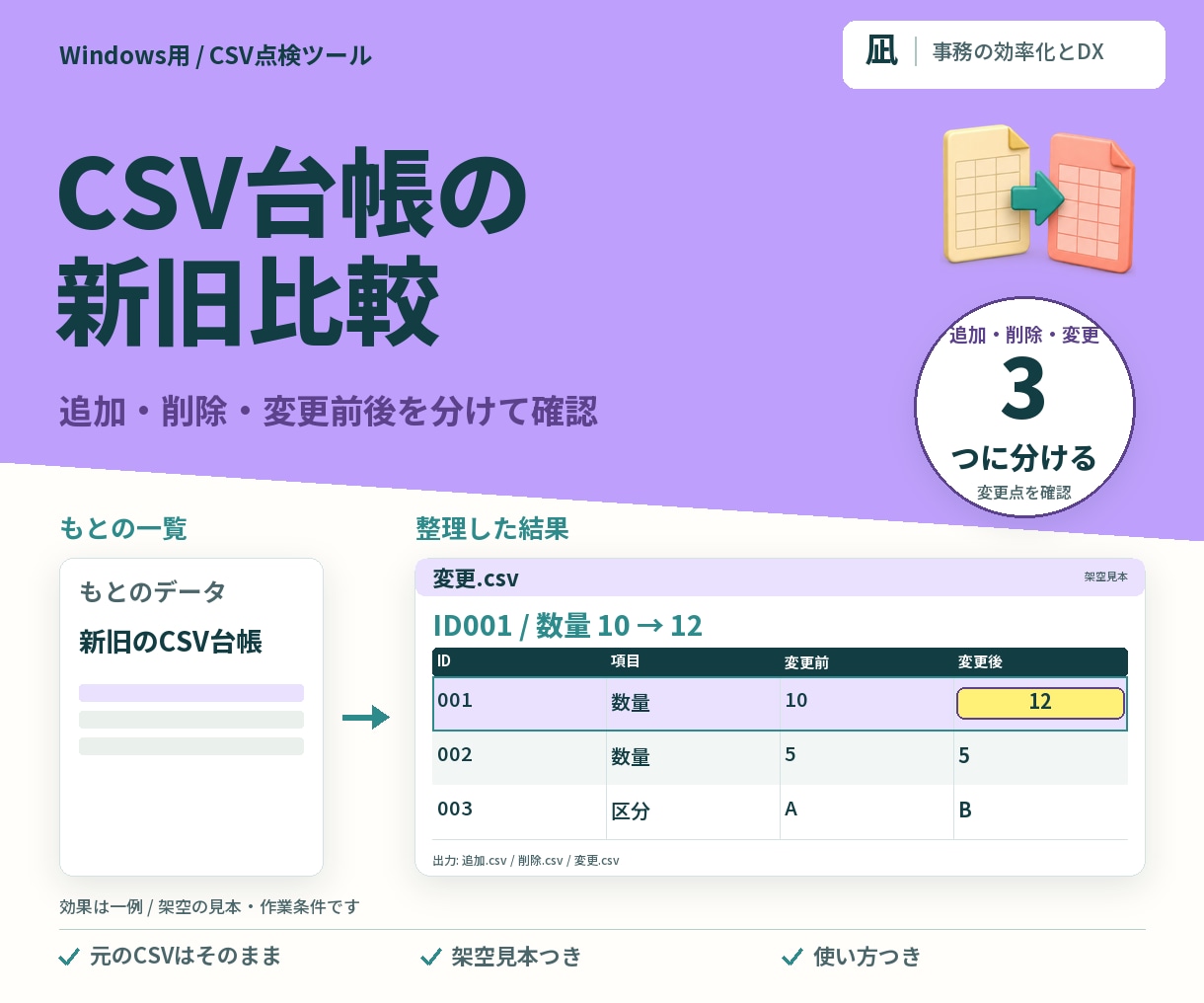Select the ID cell 001
Image resolution: width=1204 pixels, height=1003 pixels.
click(x=455, y=701)
